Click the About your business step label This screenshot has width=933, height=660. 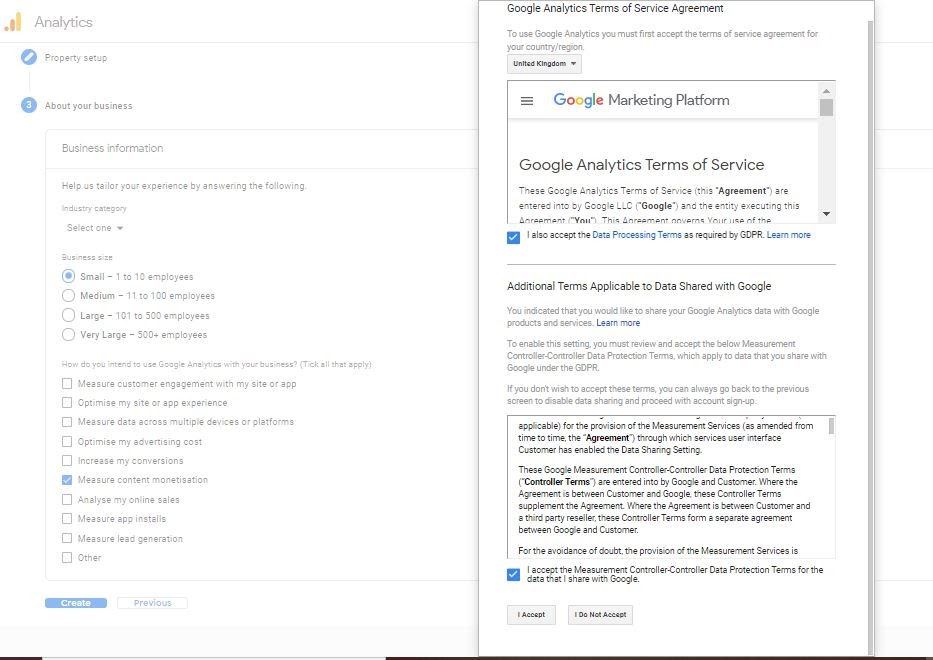(x=89, y=105)
